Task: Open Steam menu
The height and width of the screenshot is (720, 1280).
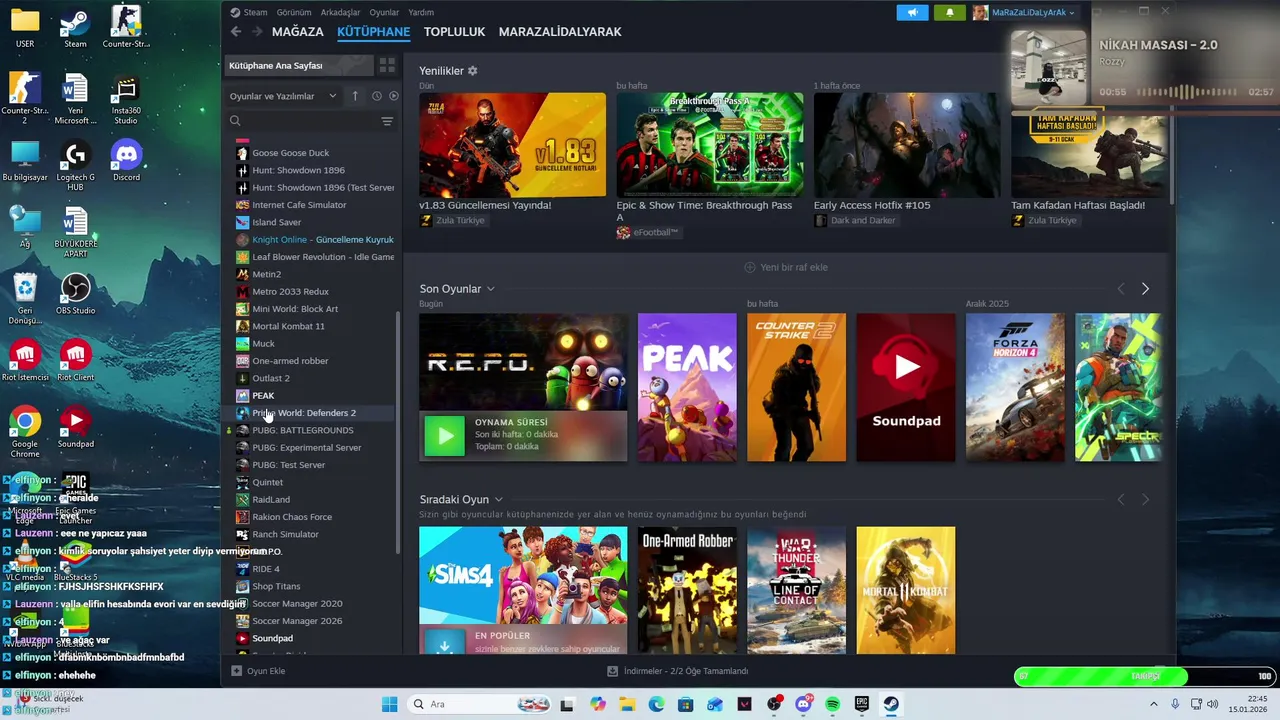Action: point(249,12)
